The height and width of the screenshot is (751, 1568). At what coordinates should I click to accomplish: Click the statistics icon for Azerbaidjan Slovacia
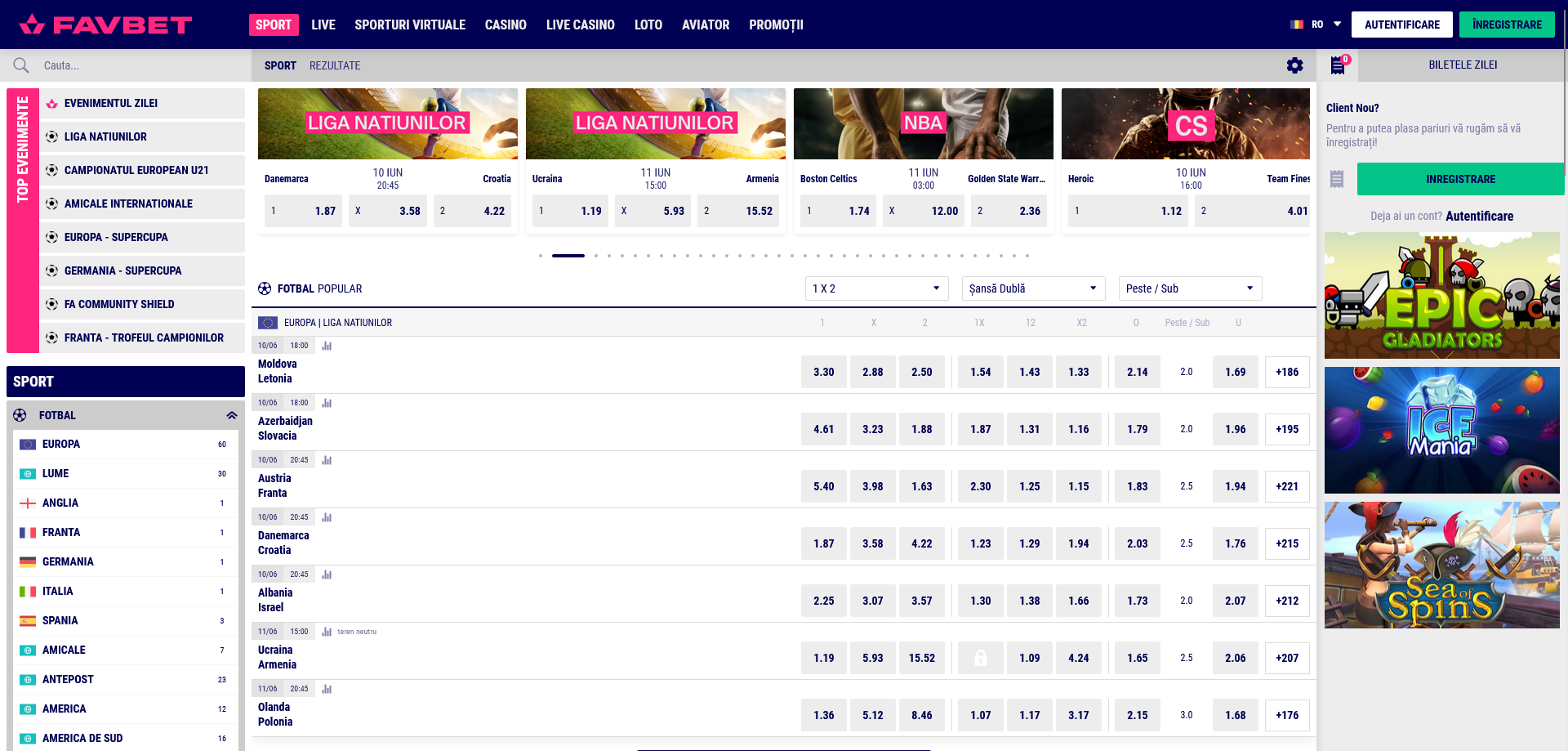tap(327, 403)
